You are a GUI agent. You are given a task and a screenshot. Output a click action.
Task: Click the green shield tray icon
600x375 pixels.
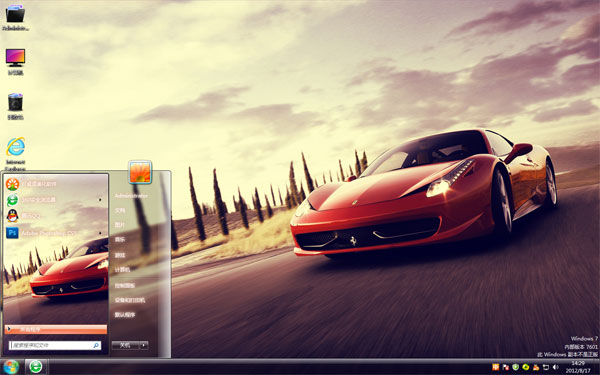click(x=515, y=367)
